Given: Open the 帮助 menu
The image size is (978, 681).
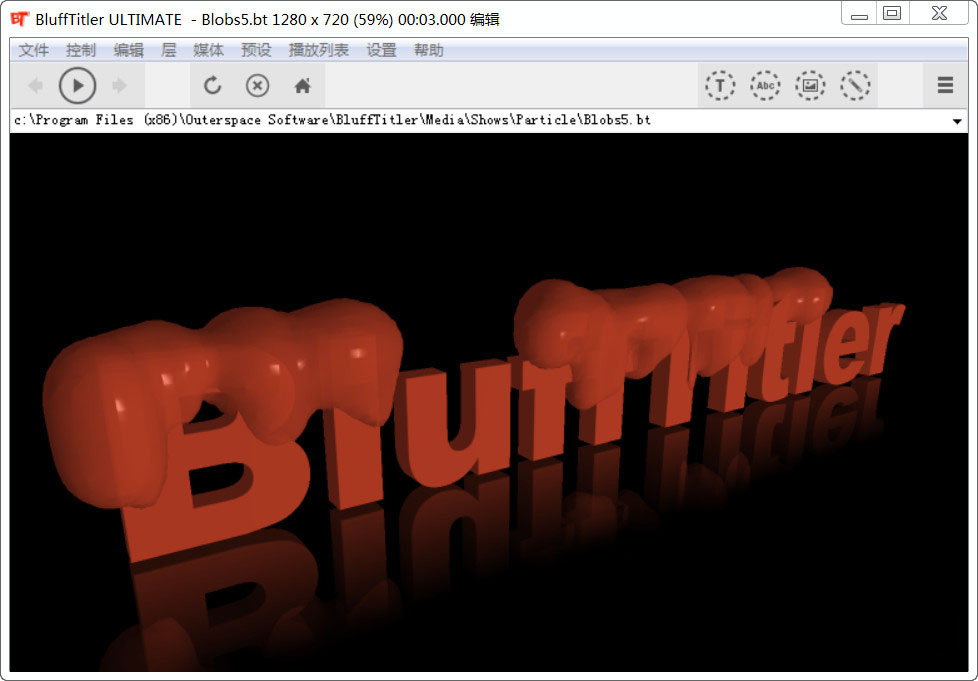Looking at the screenshot, I should 429,51.
